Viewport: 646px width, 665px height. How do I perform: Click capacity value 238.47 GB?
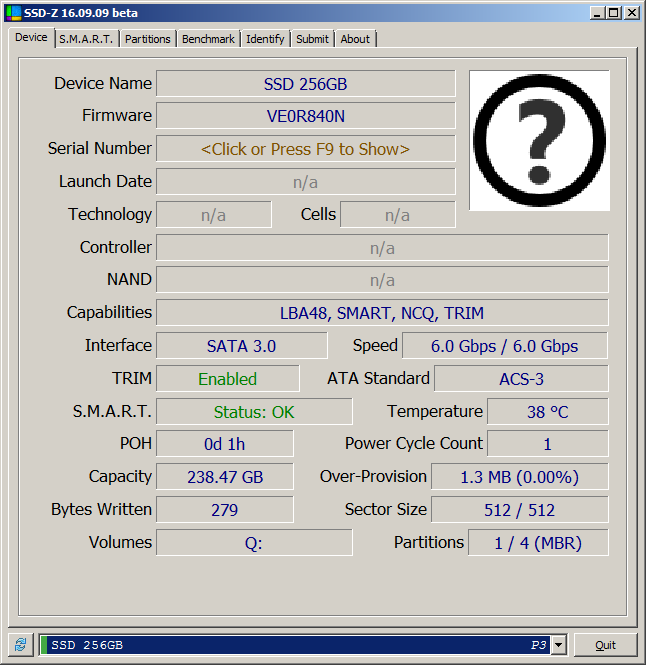click(225, 477)
